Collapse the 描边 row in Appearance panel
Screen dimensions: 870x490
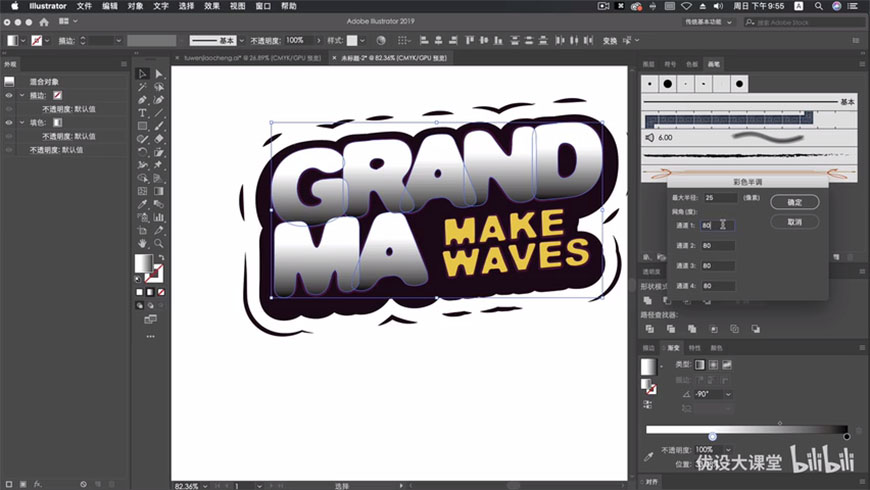[21, 95]
